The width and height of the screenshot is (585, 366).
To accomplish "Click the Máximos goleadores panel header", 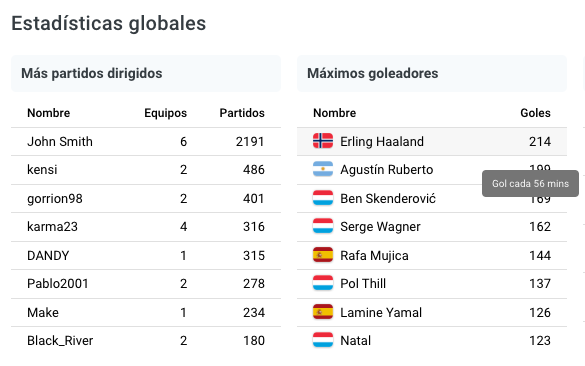I will pyautogui.click(x=432, y=73).
